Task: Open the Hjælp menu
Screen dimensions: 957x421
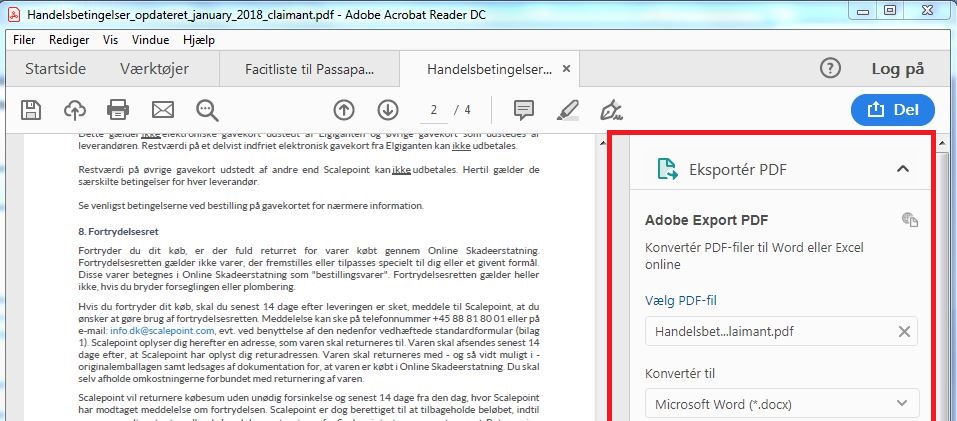Action: pyautogui.click(x=198, y=40)
